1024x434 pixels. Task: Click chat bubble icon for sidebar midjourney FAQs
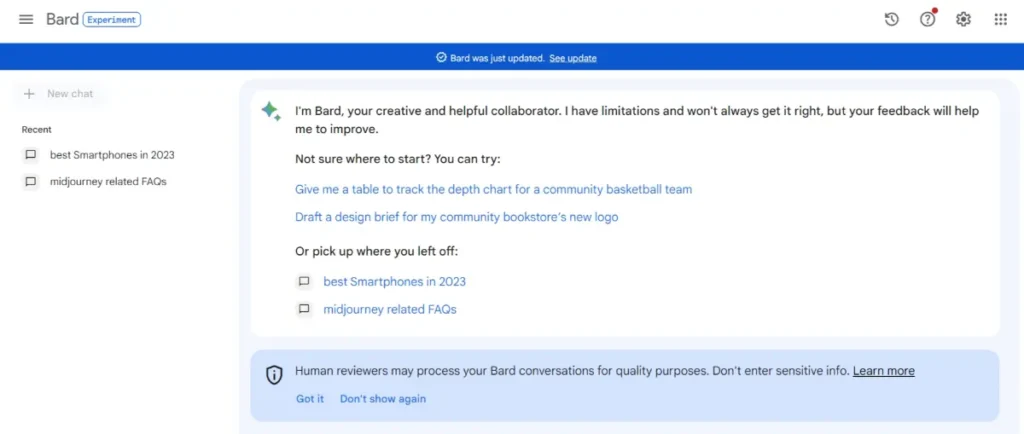coord(30,181)
